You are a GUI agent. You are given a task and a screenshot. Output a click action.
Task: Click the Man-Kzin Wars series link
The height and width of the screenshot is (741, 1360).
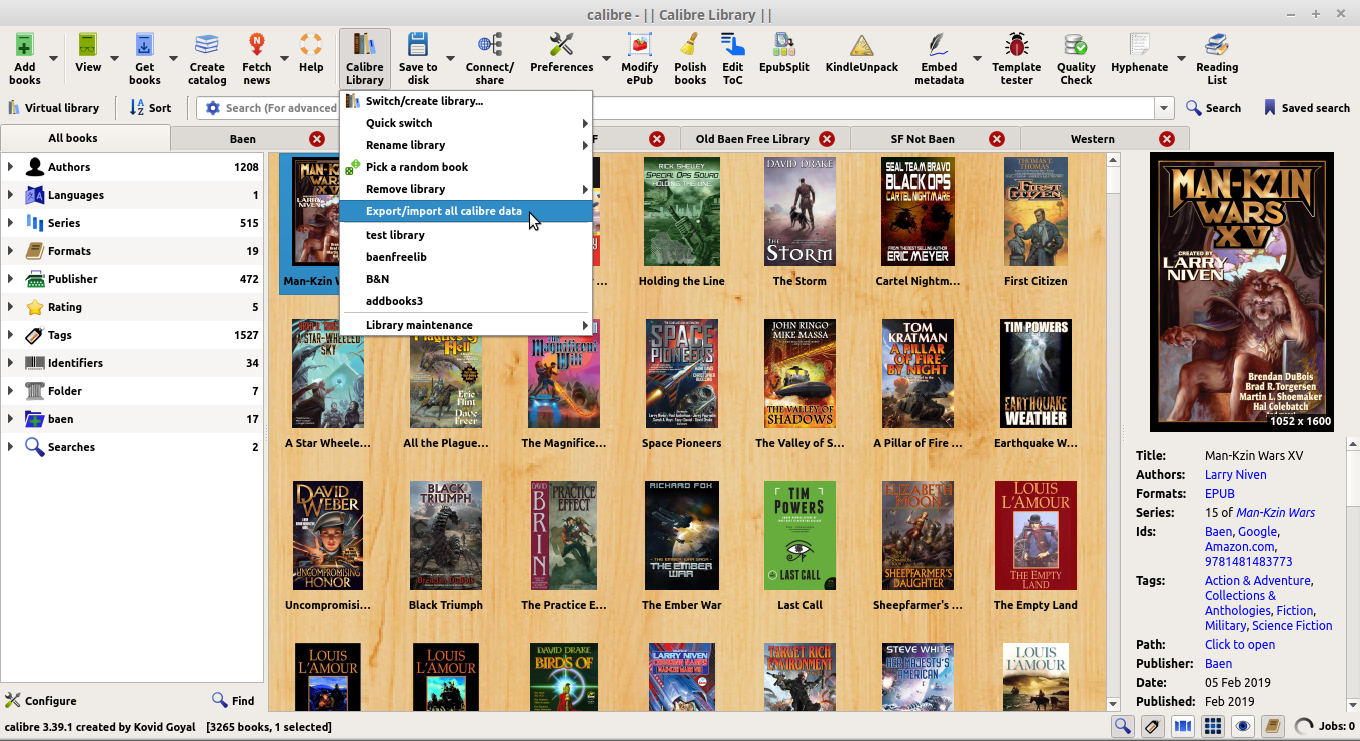click(1275, 513)
